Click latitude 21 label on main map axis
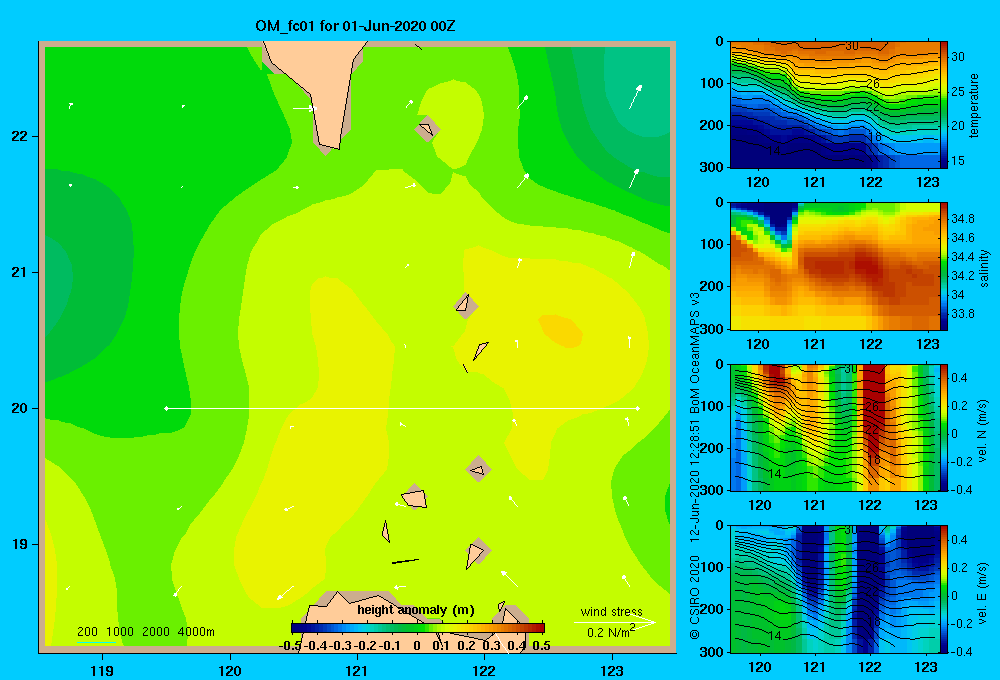The height and width of the screenshot is (680, 1000). point(19,272)
